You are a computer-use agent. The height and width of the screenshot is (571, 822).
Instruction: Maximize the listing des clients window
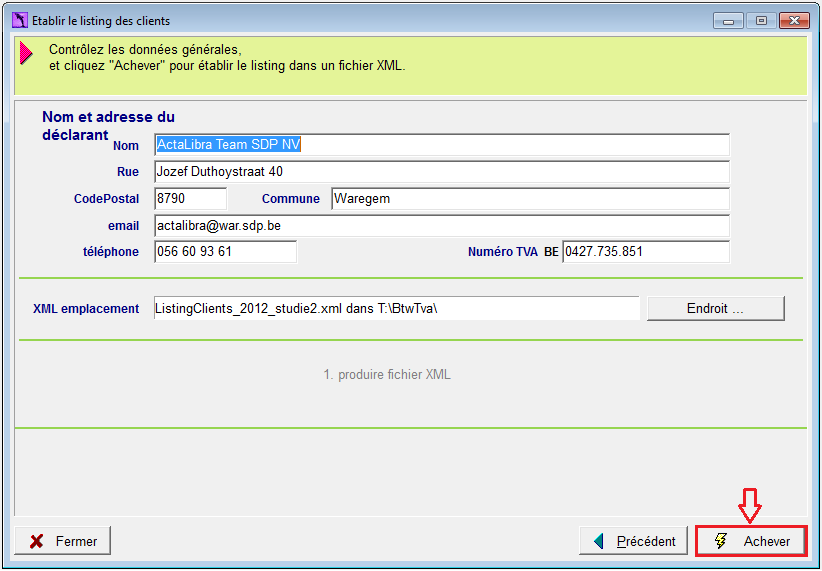(x=761, y=21)
